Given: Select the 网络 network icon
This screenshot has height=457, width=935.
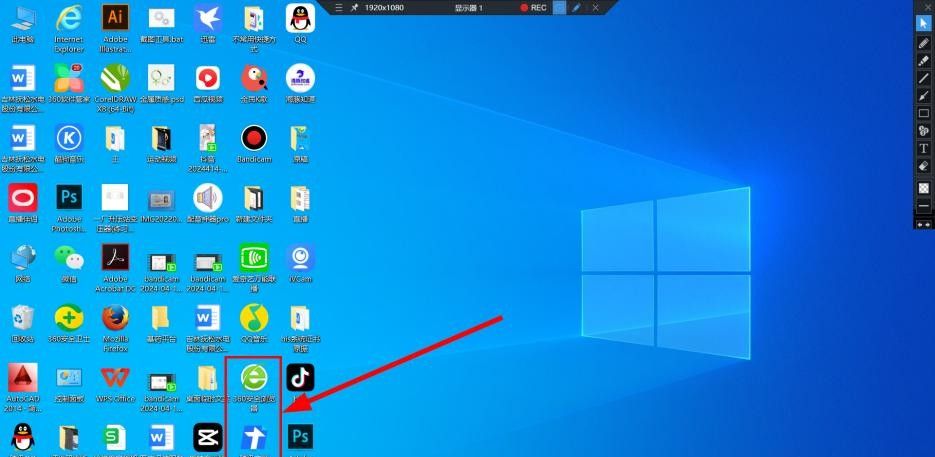Looking at the screenshot, I should coord(23,263).
